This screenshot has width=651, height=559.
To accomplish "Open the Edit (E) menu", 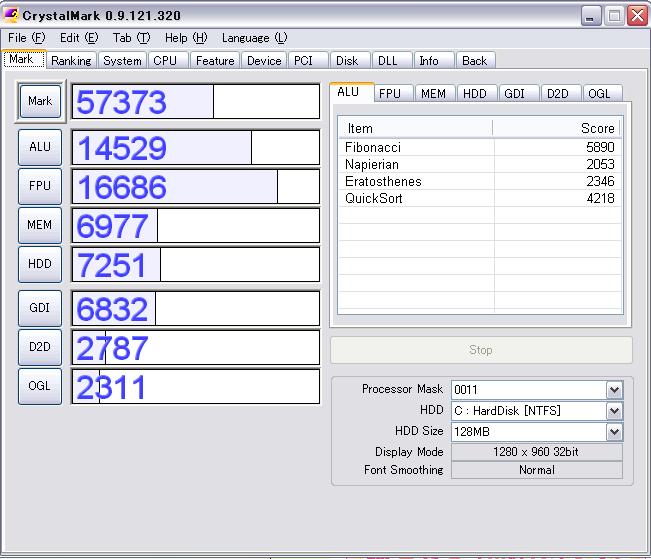I will (x=79, y=38).
